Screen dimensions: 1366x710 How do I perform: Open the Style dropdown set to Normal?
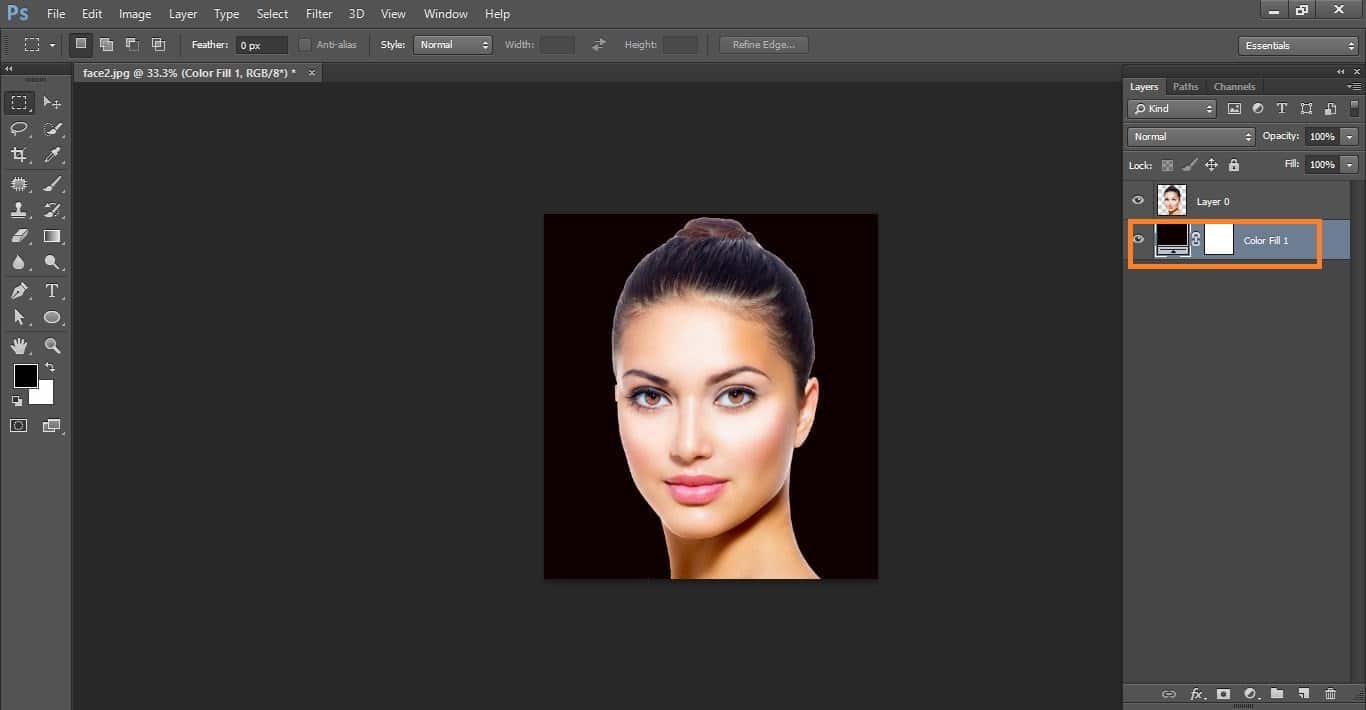coord(453,45)
